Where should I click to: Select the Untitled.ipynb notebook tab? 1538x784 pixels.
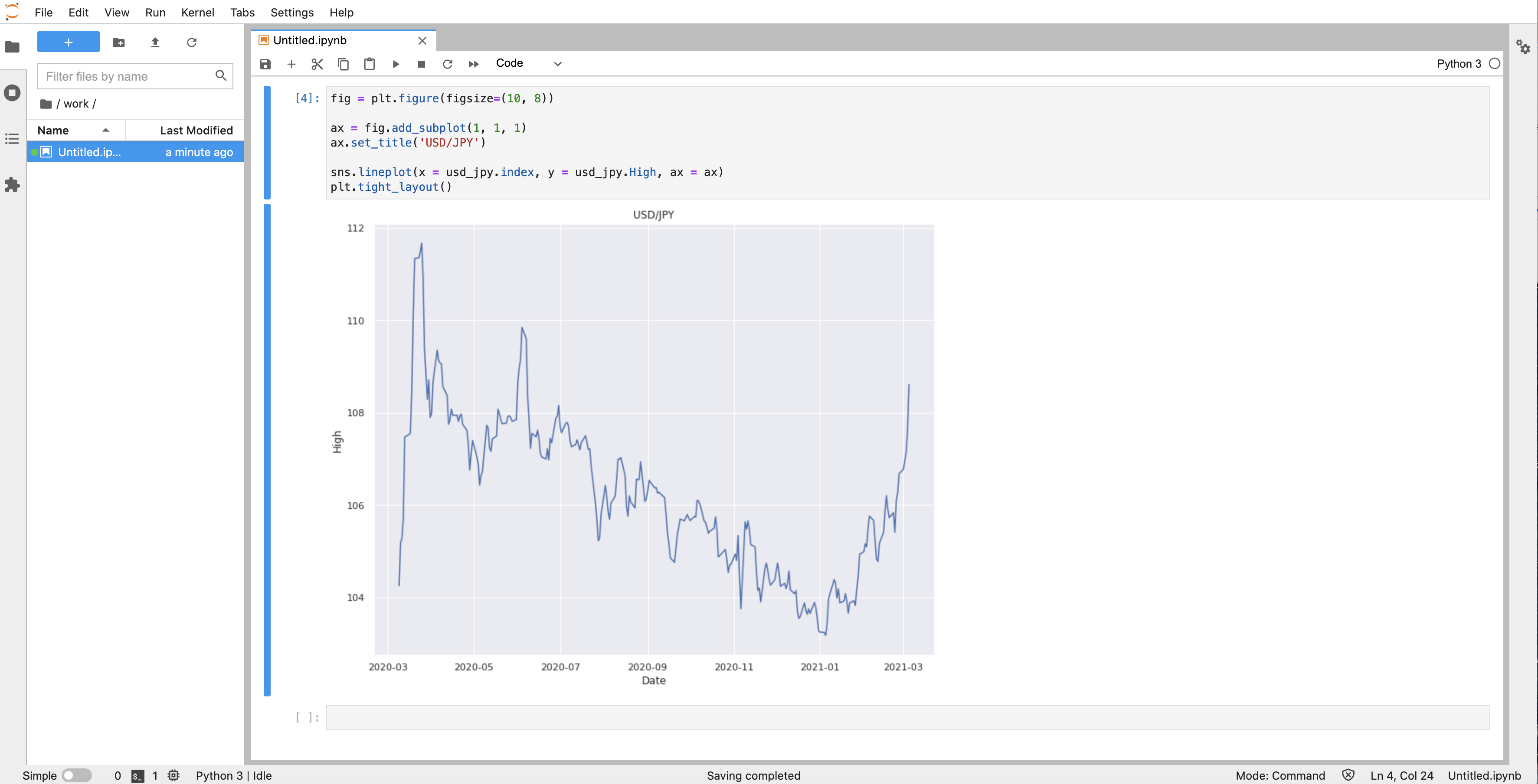310,40
